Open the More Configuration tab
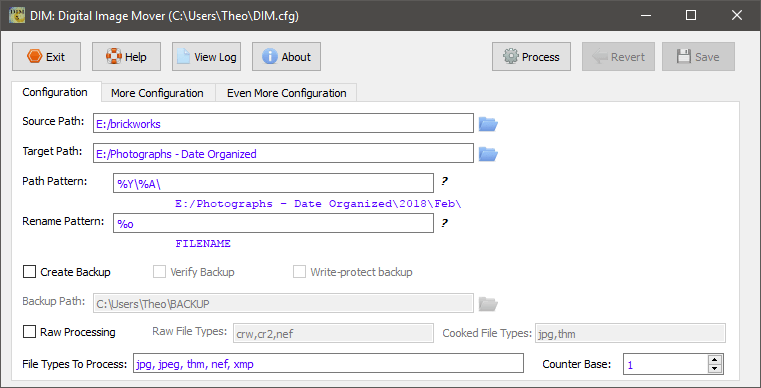Screen dimensions: 761x388 tap(158, 93)
